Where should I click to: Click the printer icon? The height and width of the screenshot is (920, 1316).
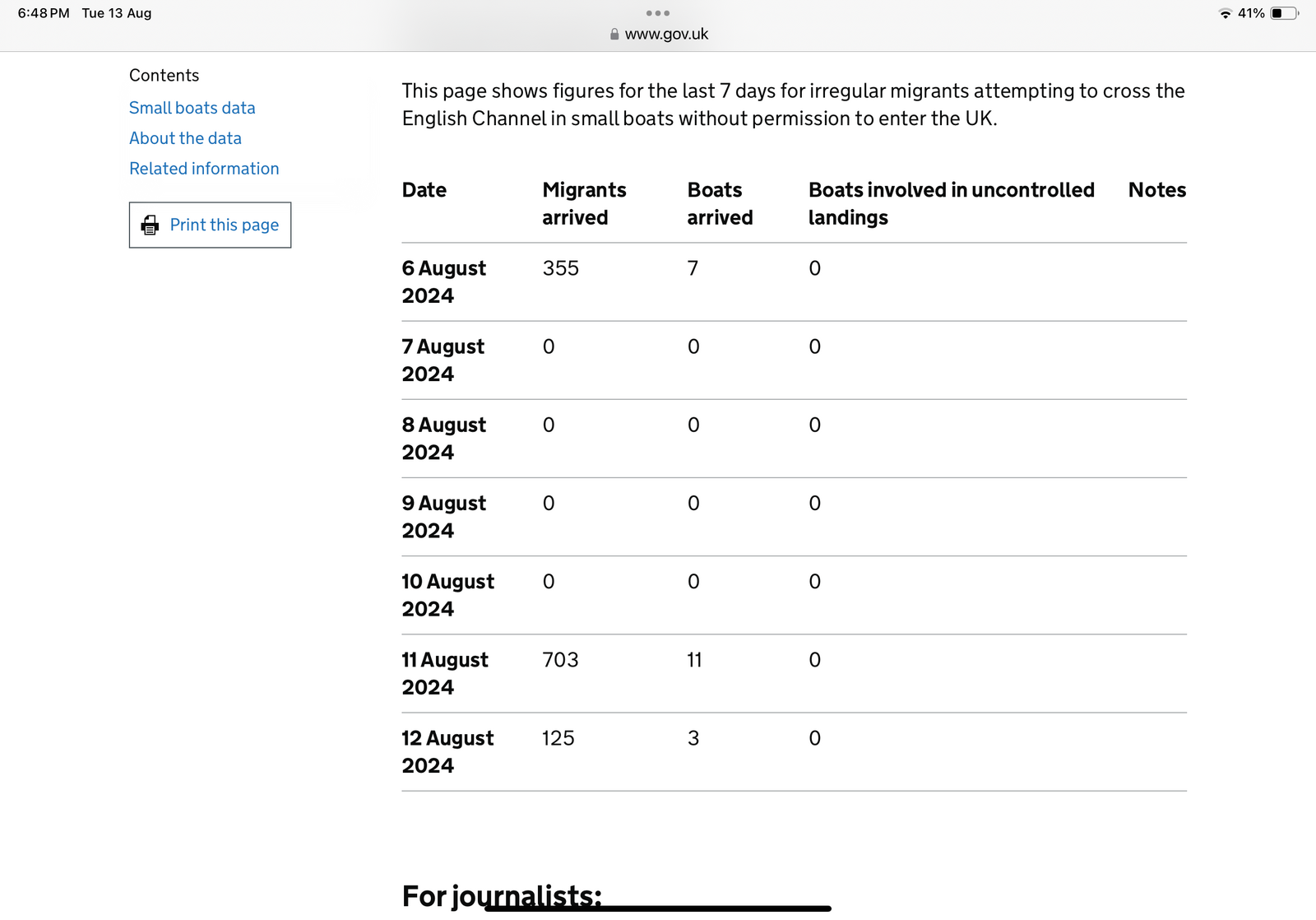(x=150, y=225)
